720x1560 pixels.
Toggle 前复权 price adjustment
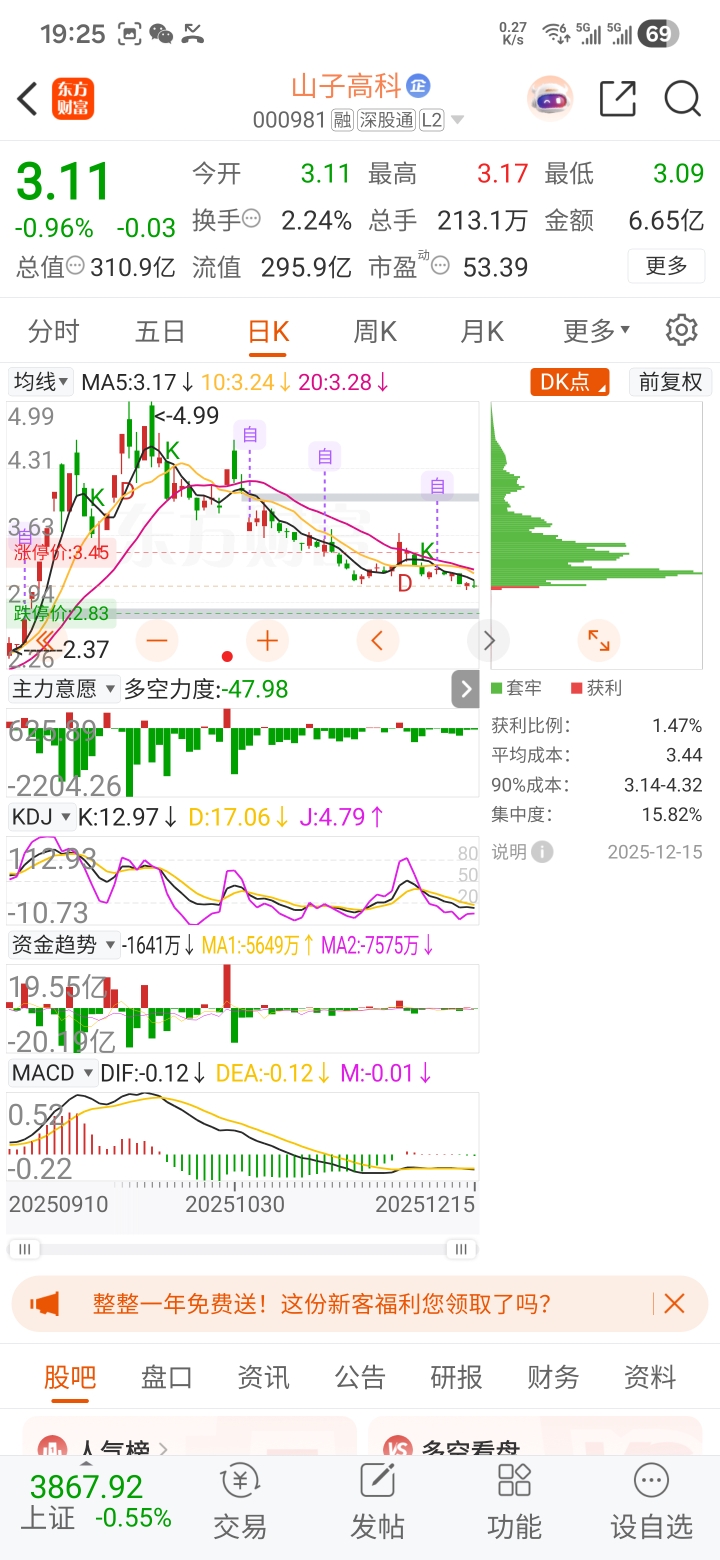671,382
